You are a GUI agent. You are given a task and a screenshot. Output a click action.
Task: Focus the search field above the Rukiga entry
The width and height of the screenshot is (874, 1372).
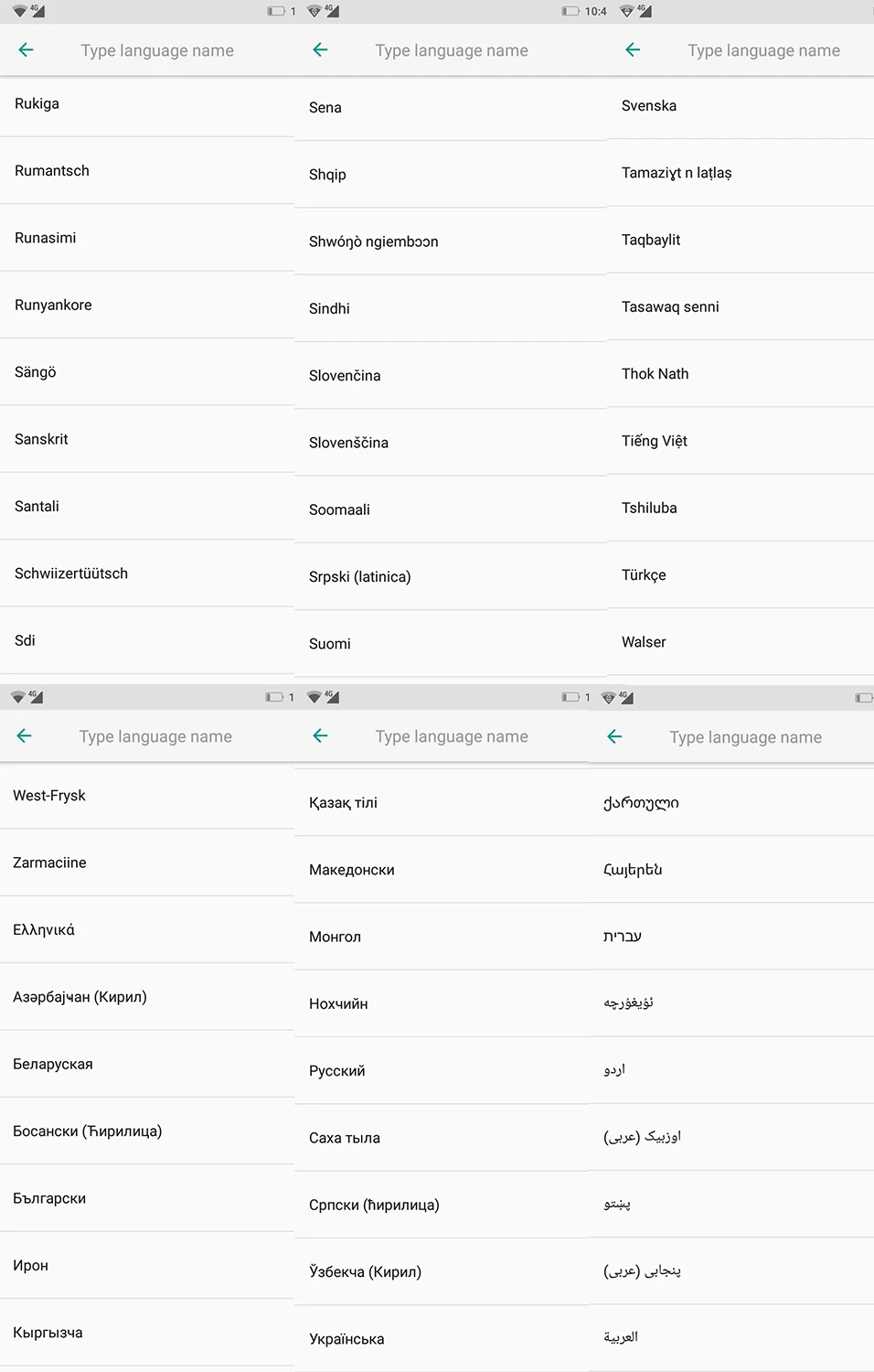pyautogui.click(x=157, y=50)
